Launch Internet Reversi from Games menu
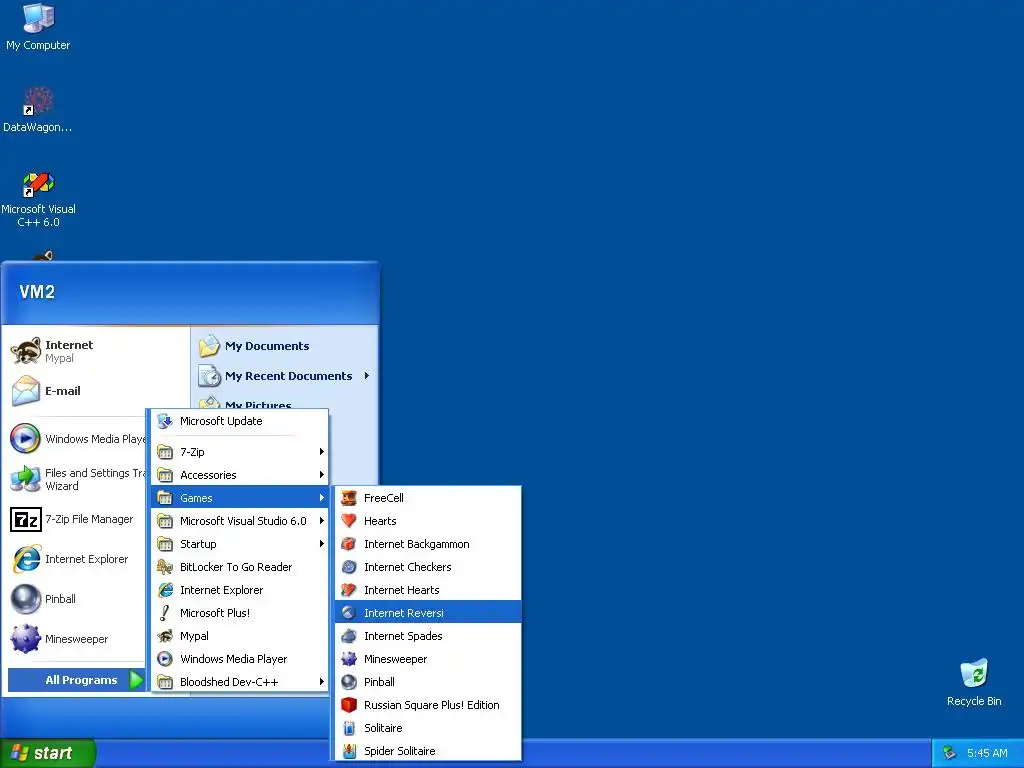The height and width of the screenshot is (768, 1024). pyautogui.click(x=428, y=613)
